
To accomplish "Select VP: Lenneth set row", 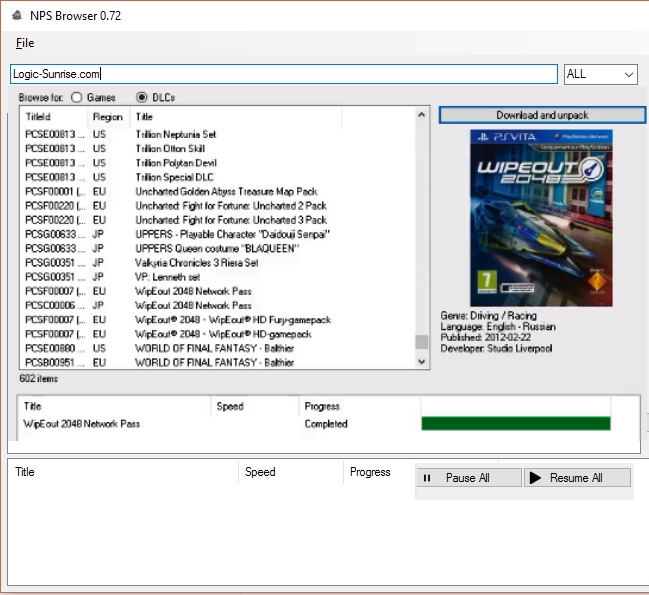I will (x=218, y=277).
